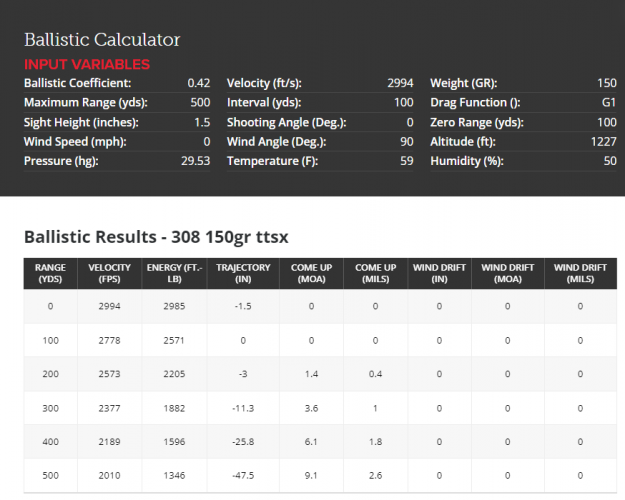Click the Altitude value 1227
Viewport: 625px width, 500px height.
coord(602,142)
